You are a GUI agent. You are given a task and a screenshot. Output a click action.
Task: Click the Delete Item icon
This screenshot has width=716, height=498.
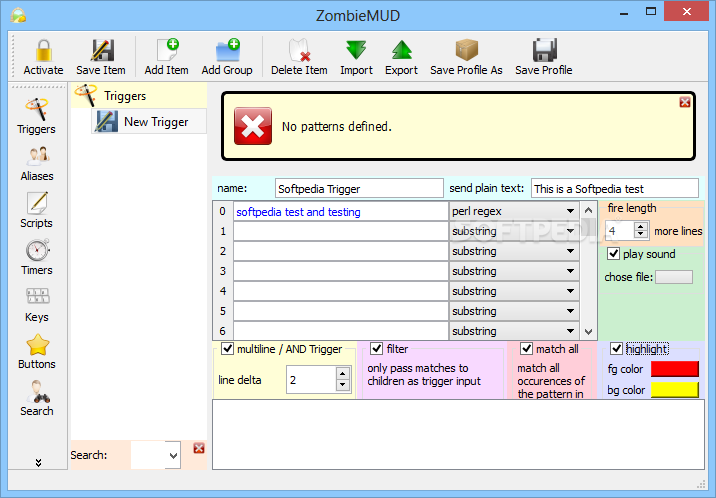point(299,50)
